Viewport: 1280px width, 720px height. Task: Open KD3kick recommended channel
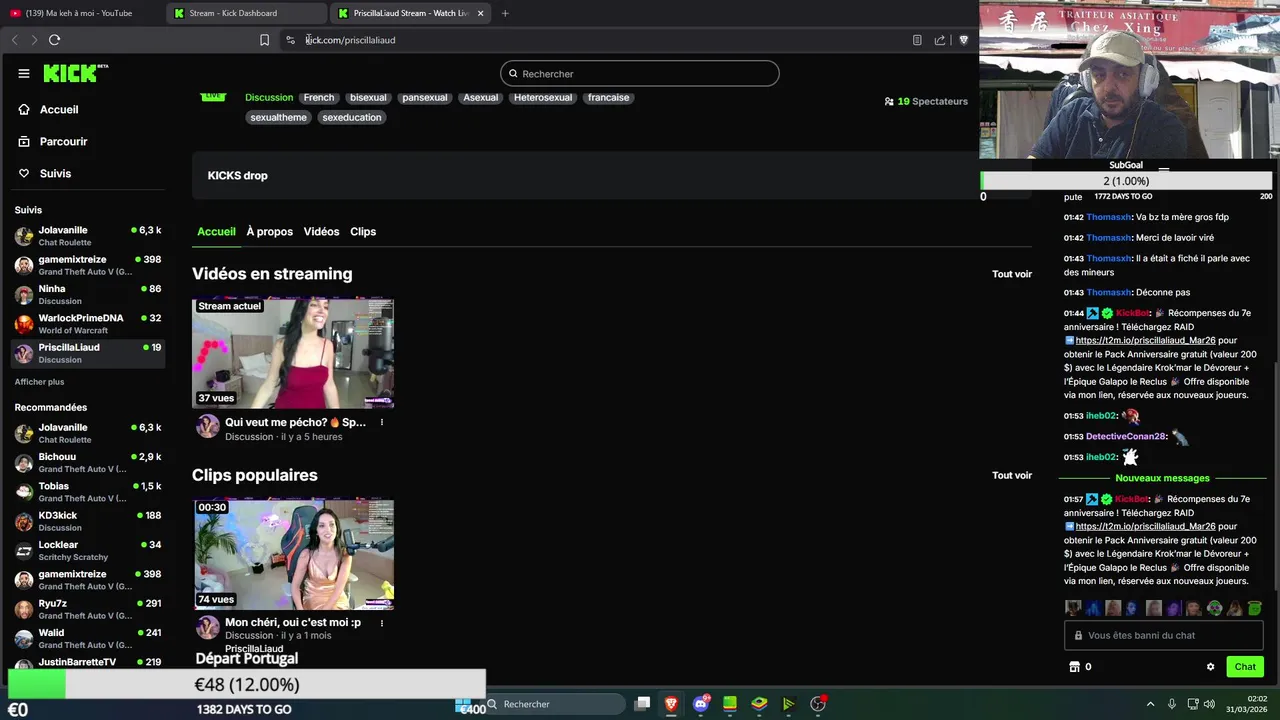(x=88, y=521)
